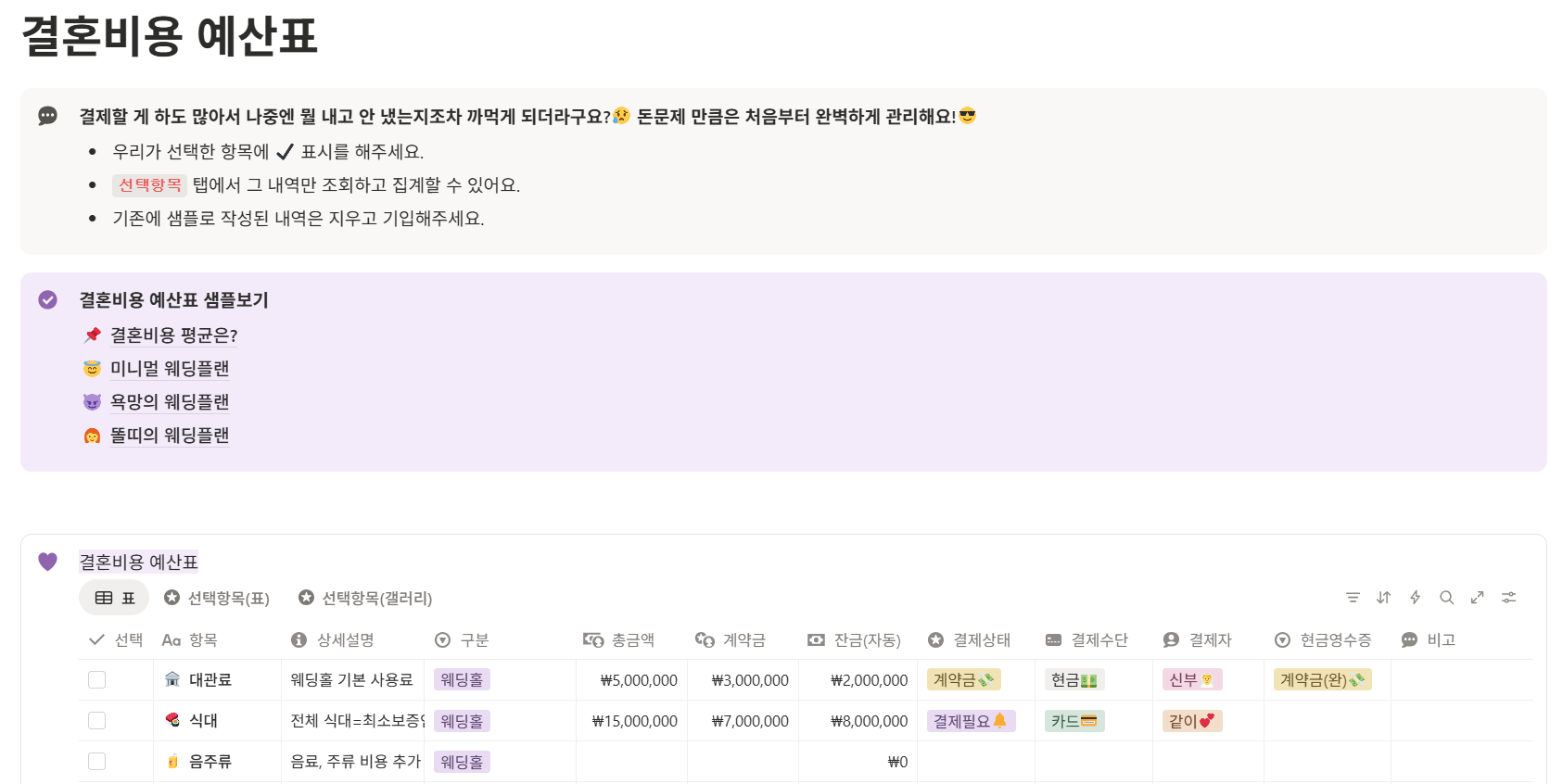Switch to the 선택항목(표) view tab
This screenshot has height=784, width=1563.
217,598
